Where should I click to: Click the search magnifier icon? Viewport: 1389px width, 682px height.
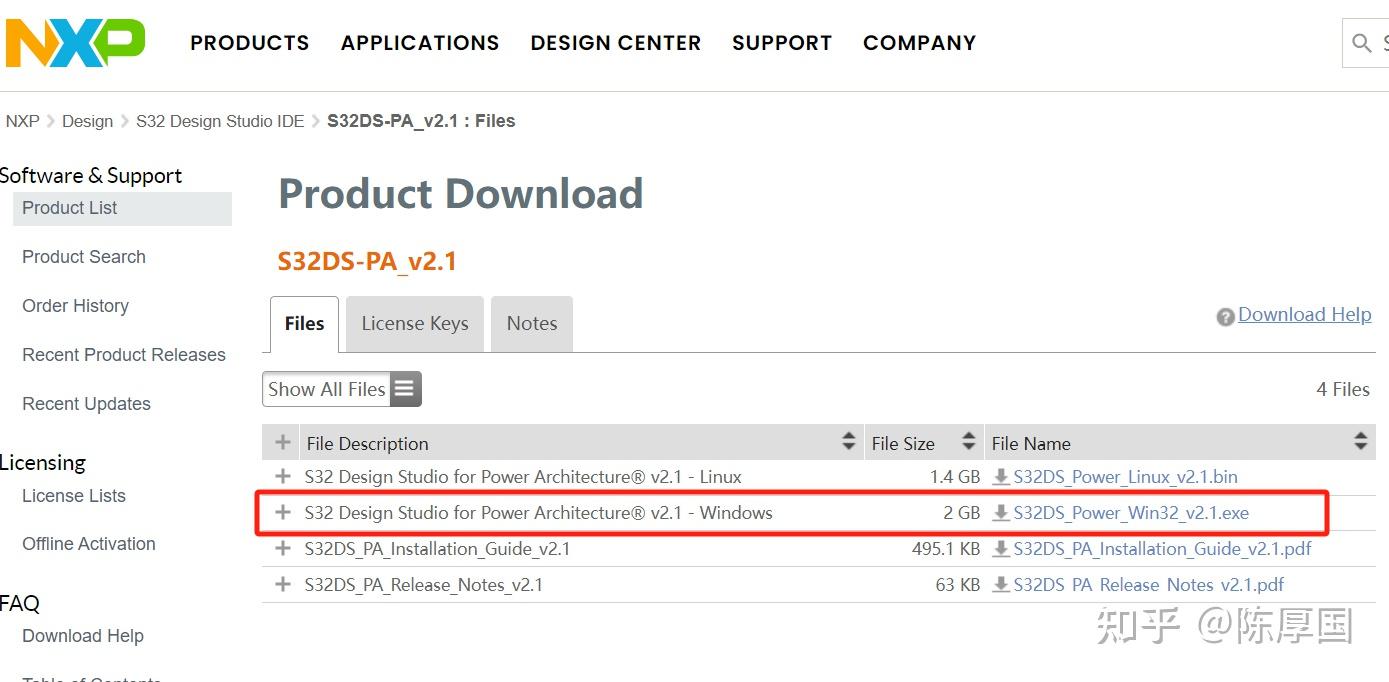click(1361, 43)
